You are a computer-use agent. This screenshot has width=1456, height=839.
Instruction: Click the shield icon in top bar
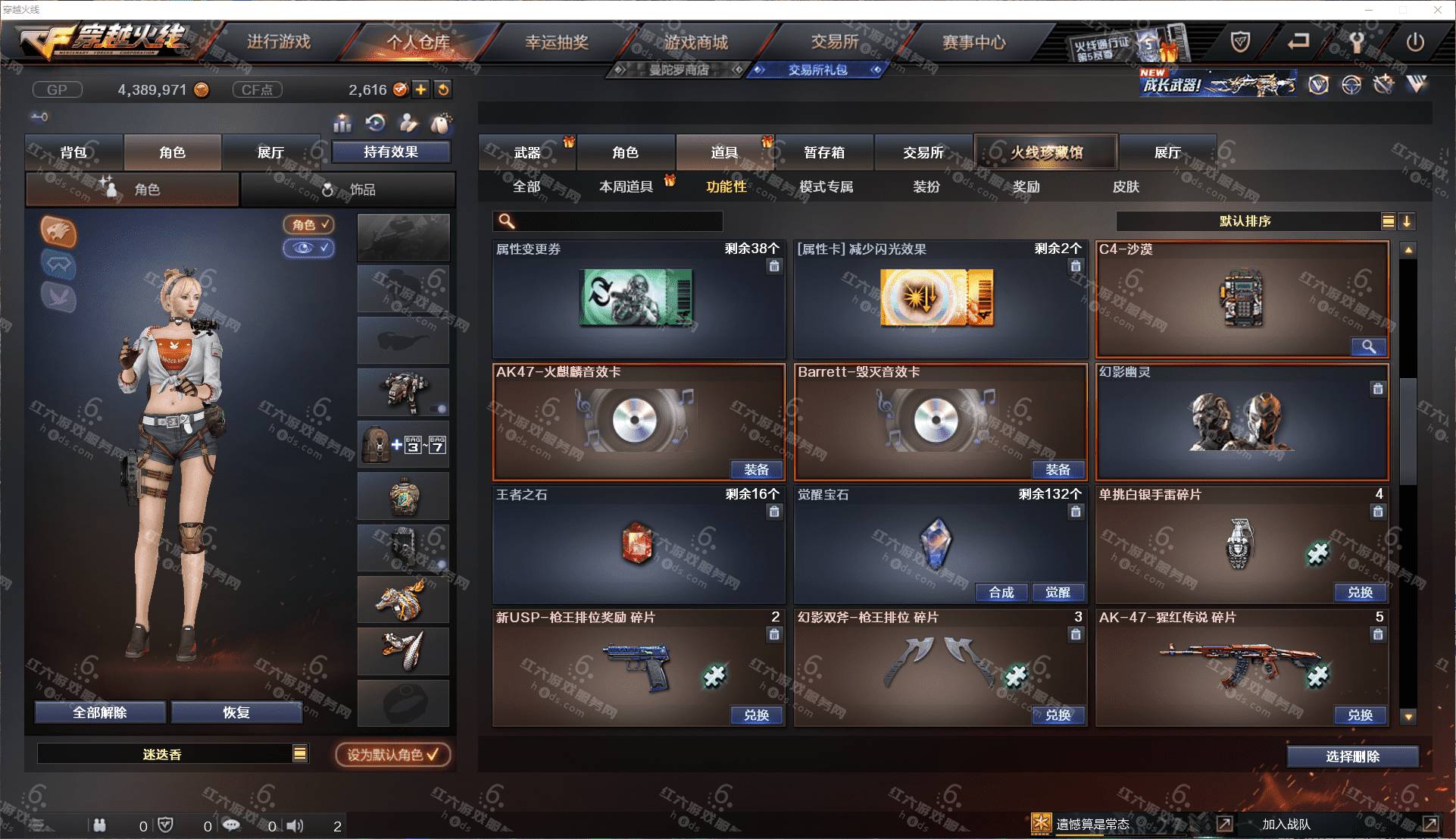click(1240, 42)
